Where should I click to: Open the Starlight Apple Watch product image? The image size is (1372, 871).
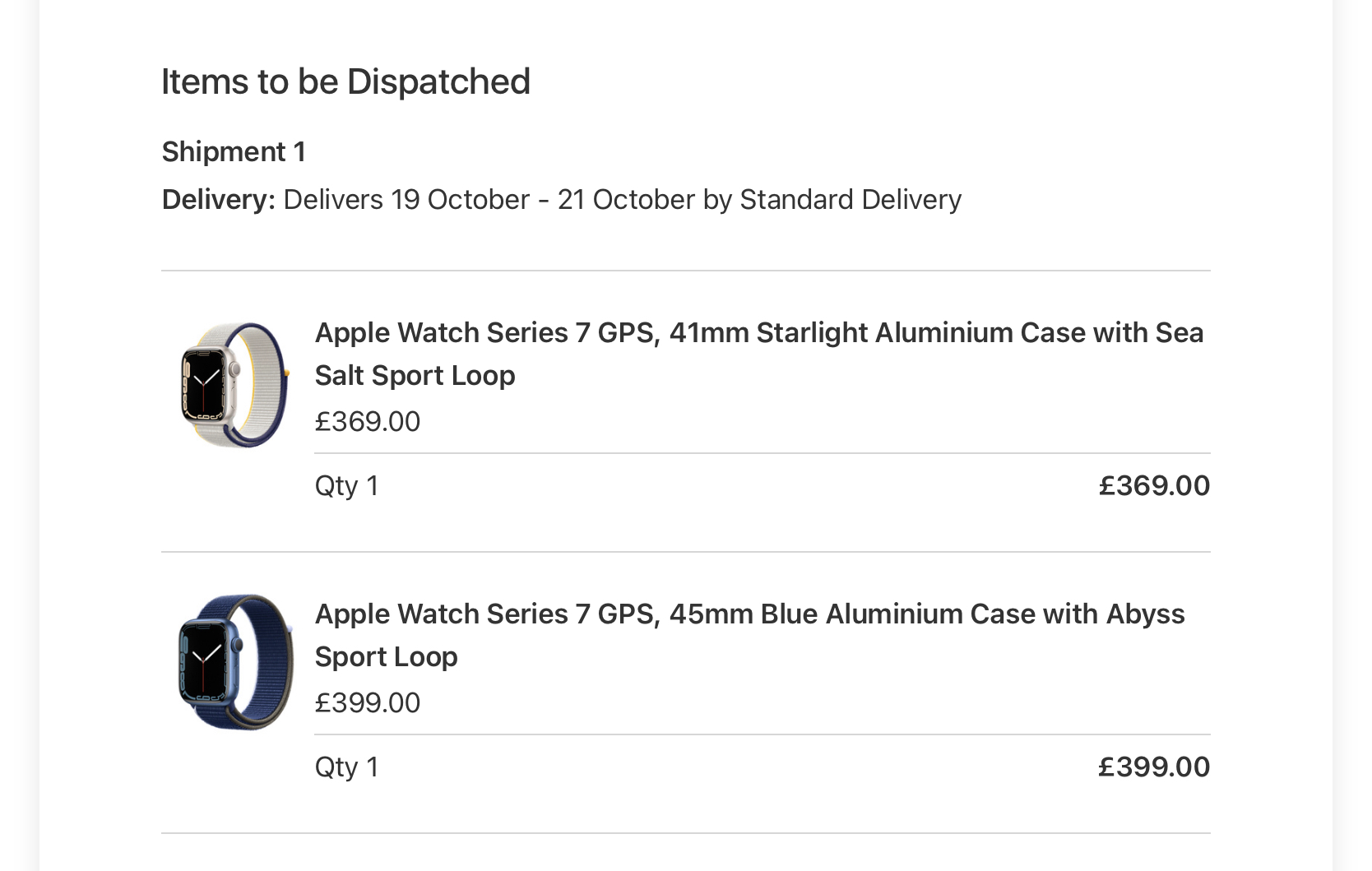(234, 385)
